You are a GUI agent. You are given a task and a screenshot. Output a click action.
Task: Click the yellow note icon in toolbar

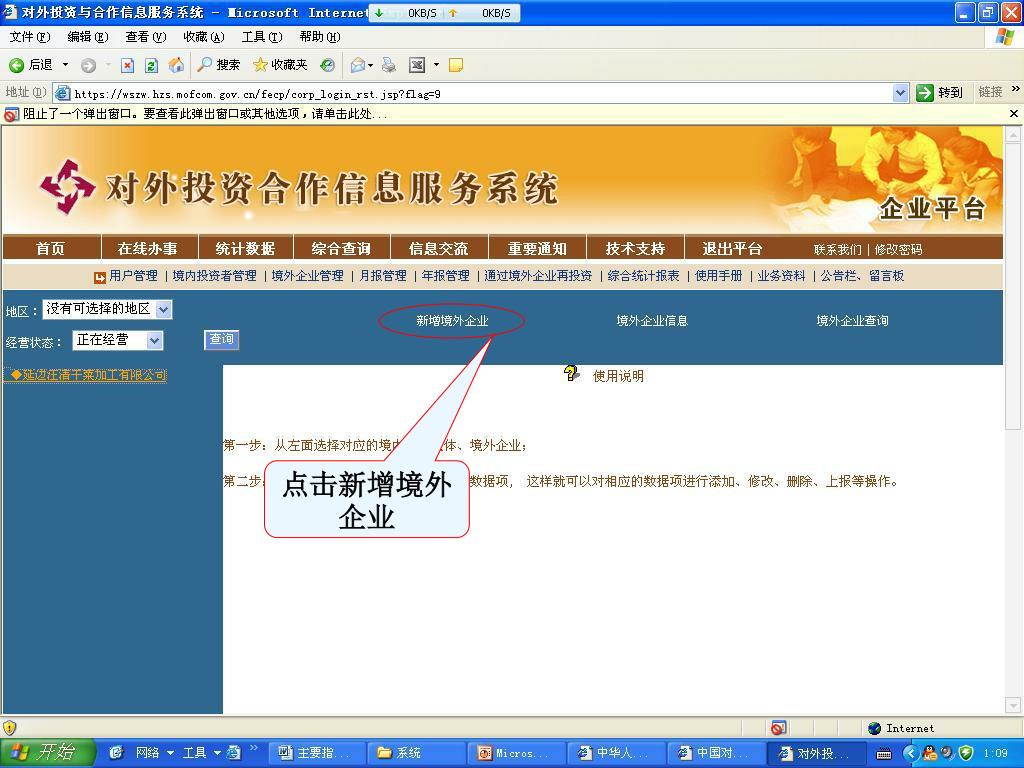(456, 65)
